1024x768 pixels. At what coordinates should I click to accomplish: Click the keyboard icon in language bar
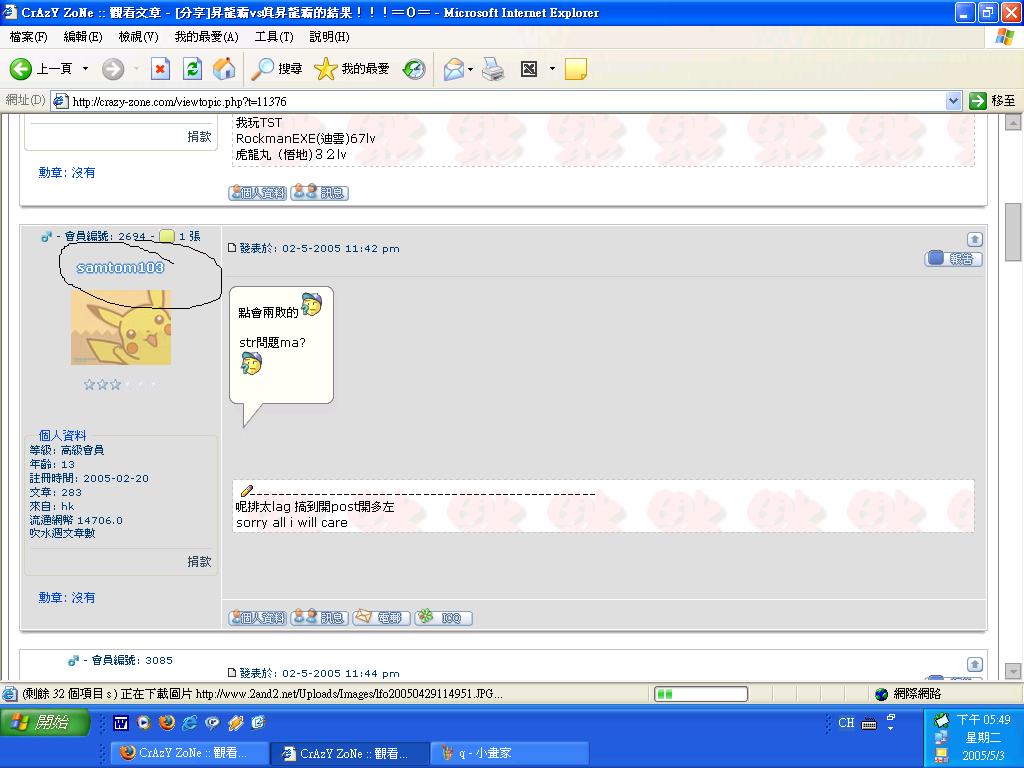tap(869, 723)
